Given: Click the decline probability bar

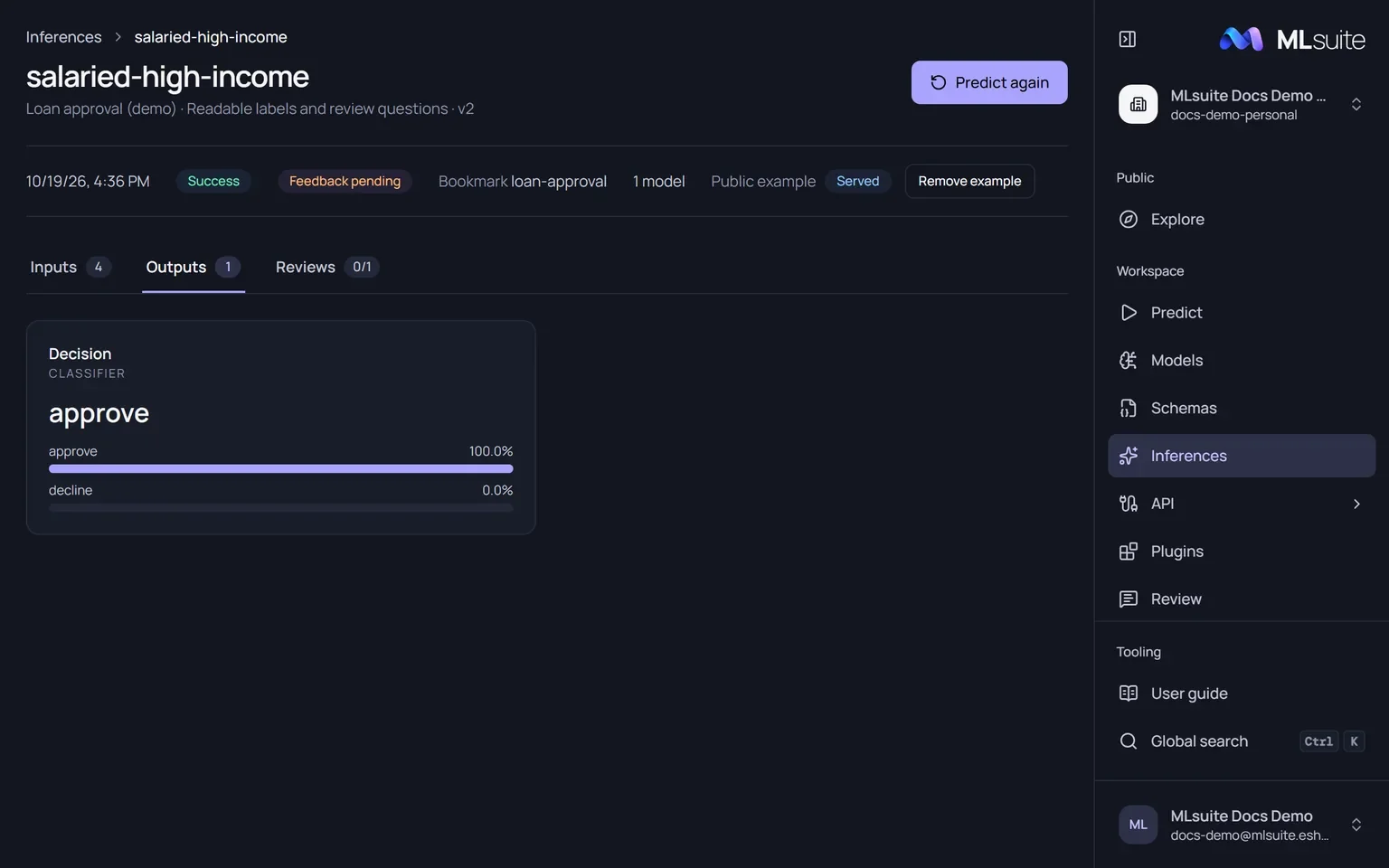Looking at the screenshot, I should tap(281, 508).
